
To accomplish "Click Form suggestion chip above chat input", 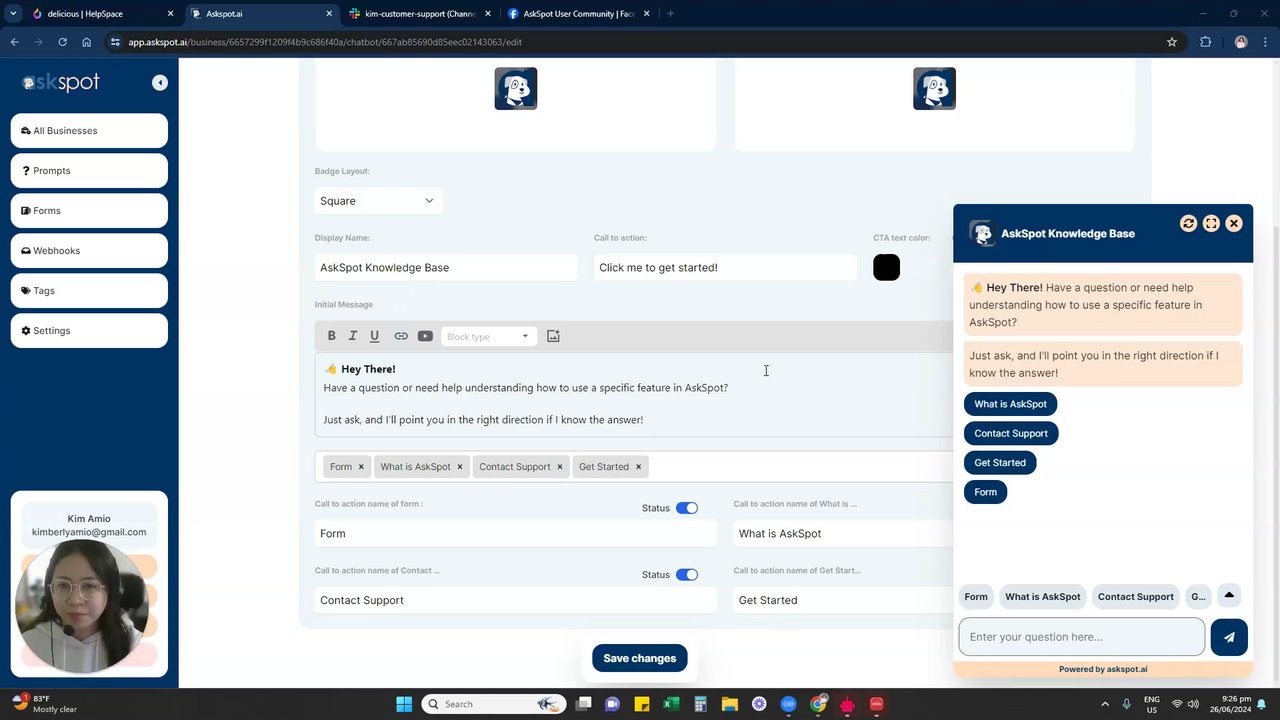I will click(x=976, y=597).
